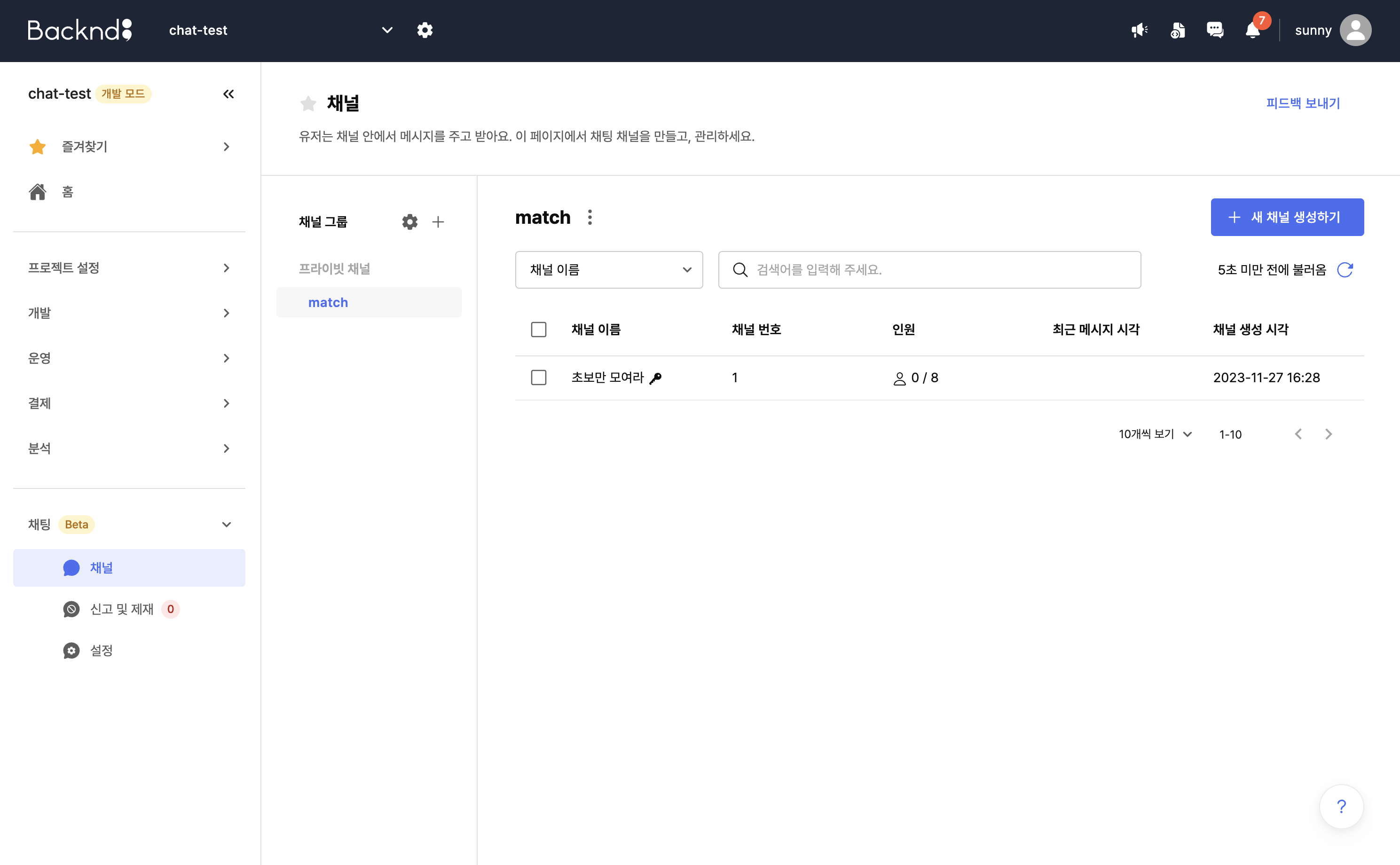Click the search magnifier icon
Screen dimensions: 1400x865
740,269
